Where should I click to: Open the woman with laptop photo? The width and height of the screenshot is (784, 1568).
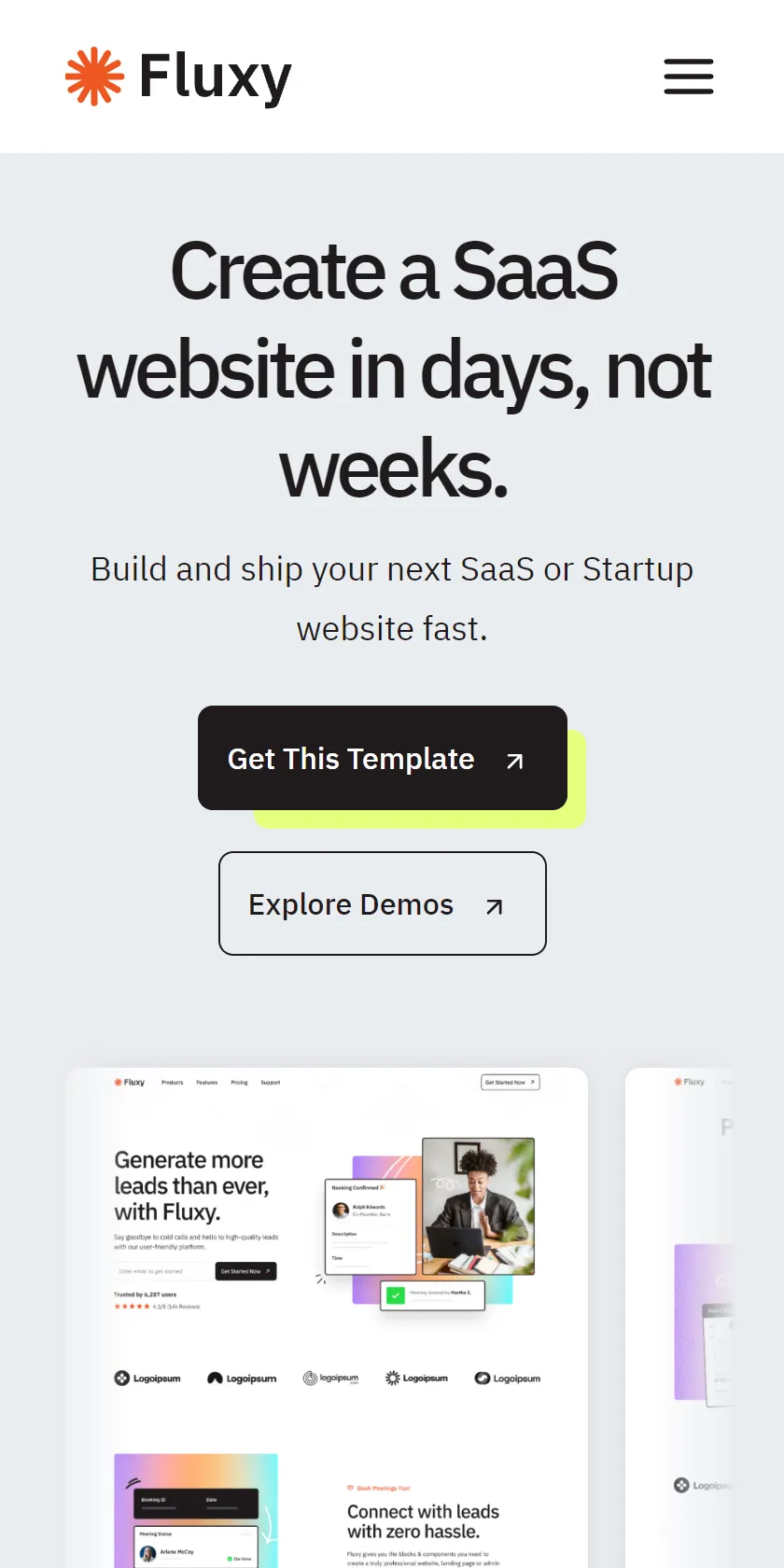click(x=478, y=1206)
